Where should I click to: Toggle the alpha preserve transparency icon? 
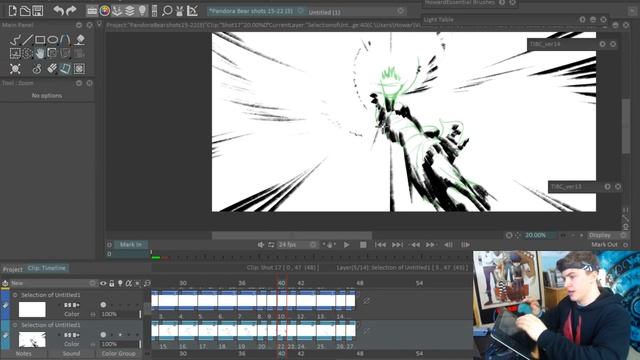pos(129,283)
